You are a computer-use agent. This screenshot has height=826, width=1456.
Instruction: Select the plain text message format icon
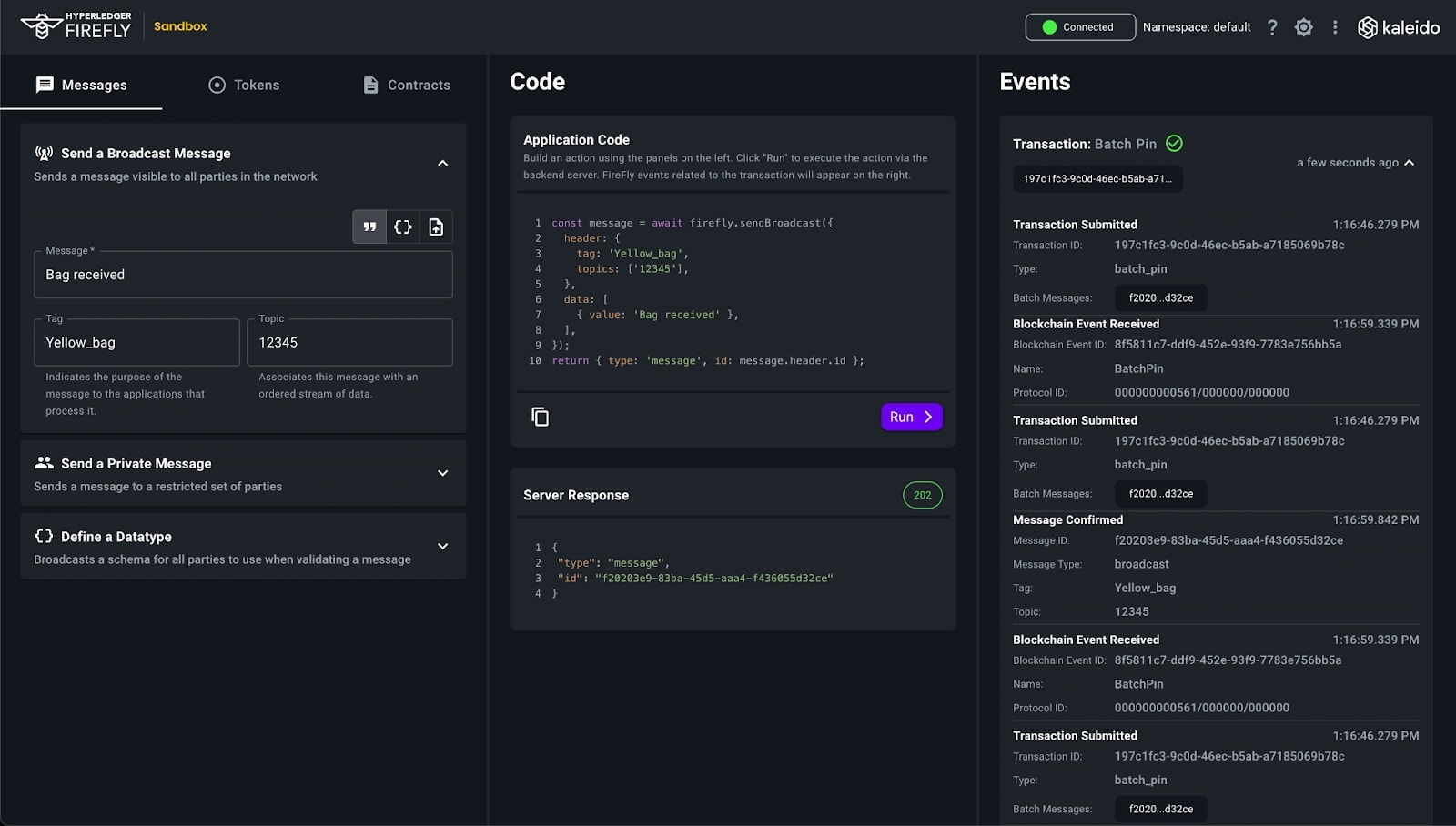(x=369, y=227)
